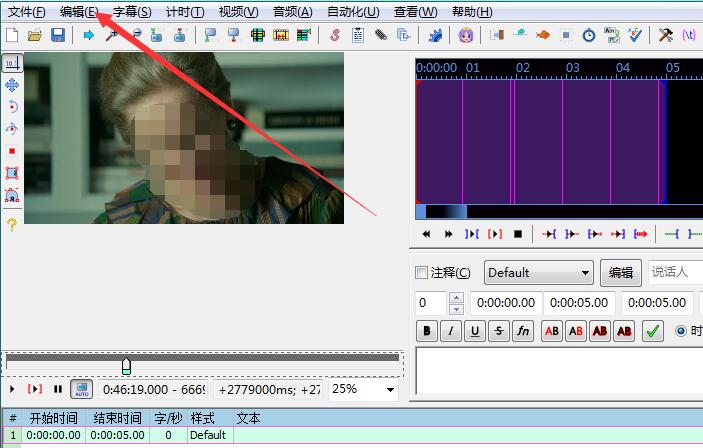Click the 编辑 style edit button
Image resolution: width=703 pixels, height=448 pixels.
pos(620,273)
